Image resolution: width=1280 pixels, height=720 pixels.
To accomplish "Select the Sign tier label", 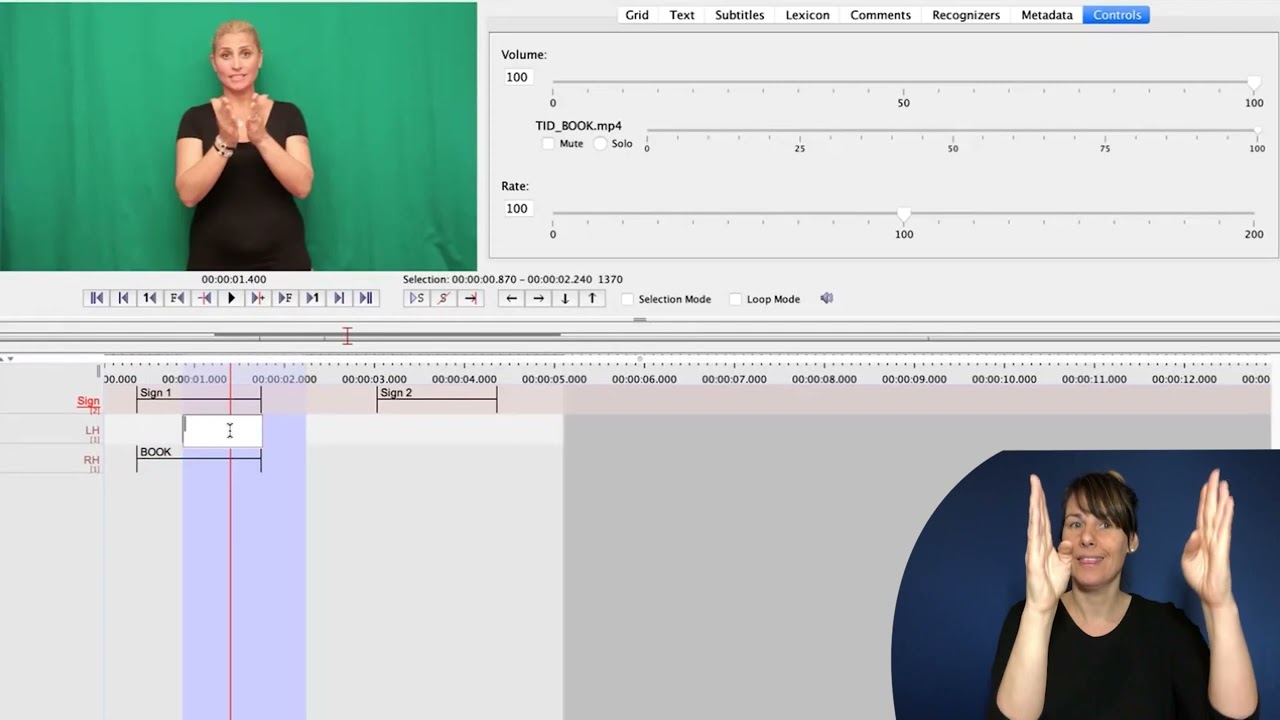I will pos(88,401).
